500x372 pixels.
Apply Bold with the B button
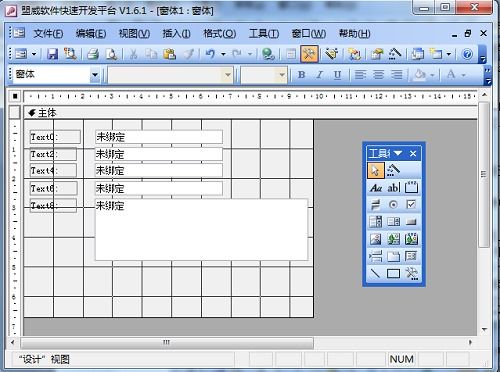tap(301, 75)
